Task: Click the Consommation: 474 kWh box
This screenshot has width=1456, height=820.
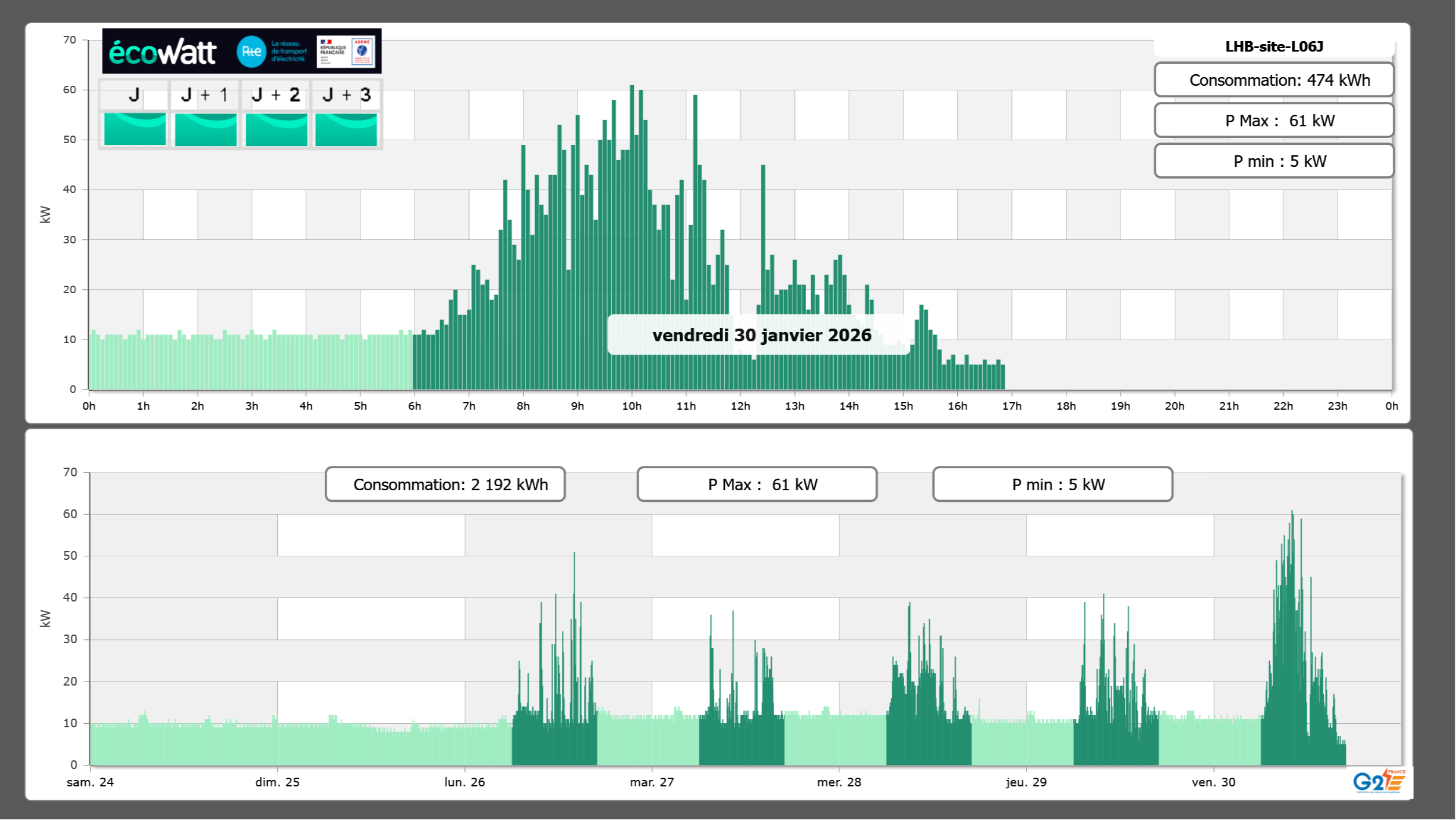Action: coord(1274,80)
